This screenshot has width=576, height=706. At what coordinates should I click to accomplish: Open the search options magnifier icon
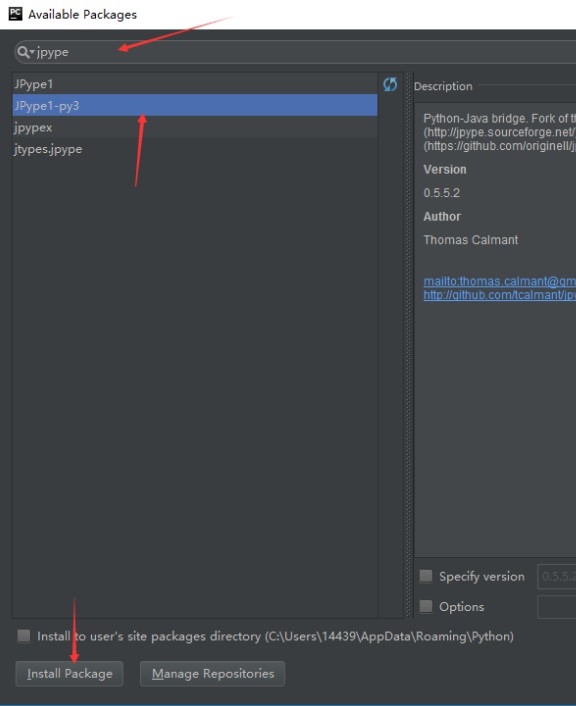point(25,52)
